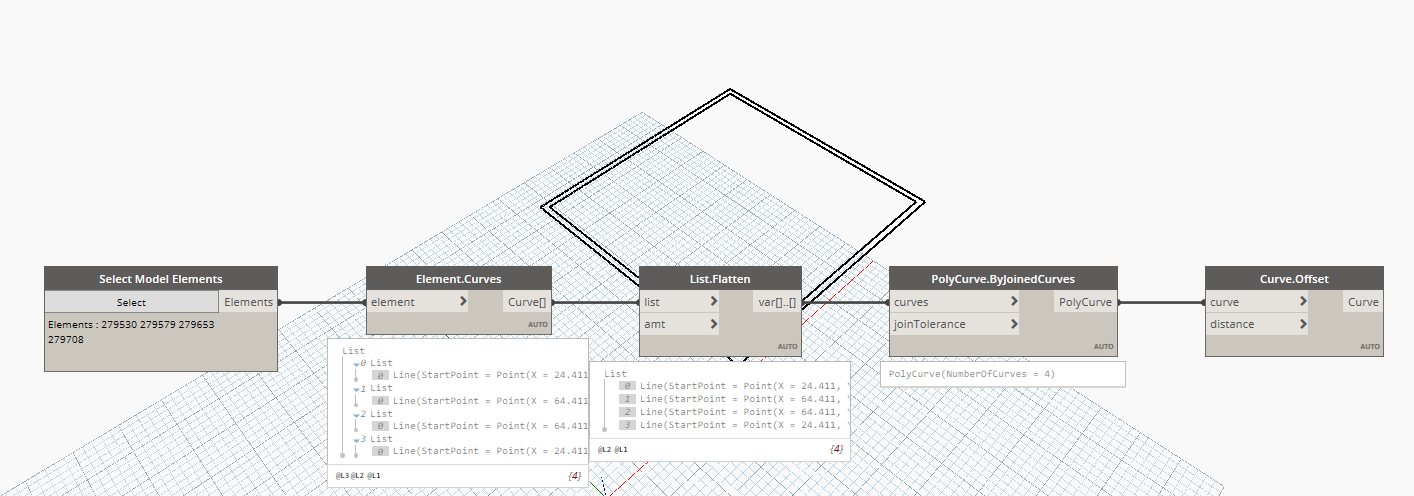This screenshot has height=496, width=1414.
Task: Collapse the 2 List sublist in preview
Action: point(356,414)
